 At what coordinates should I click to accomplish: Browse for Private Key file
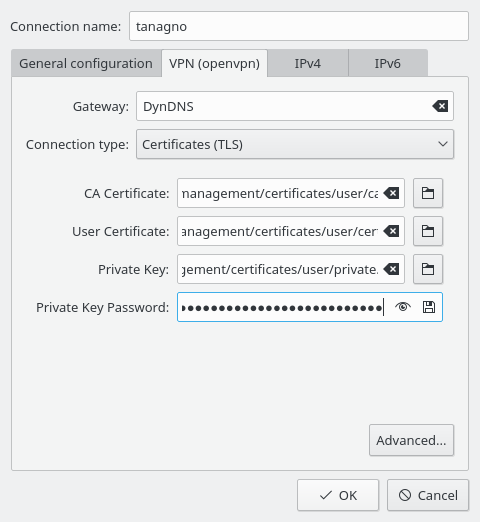tap(428, 269)
